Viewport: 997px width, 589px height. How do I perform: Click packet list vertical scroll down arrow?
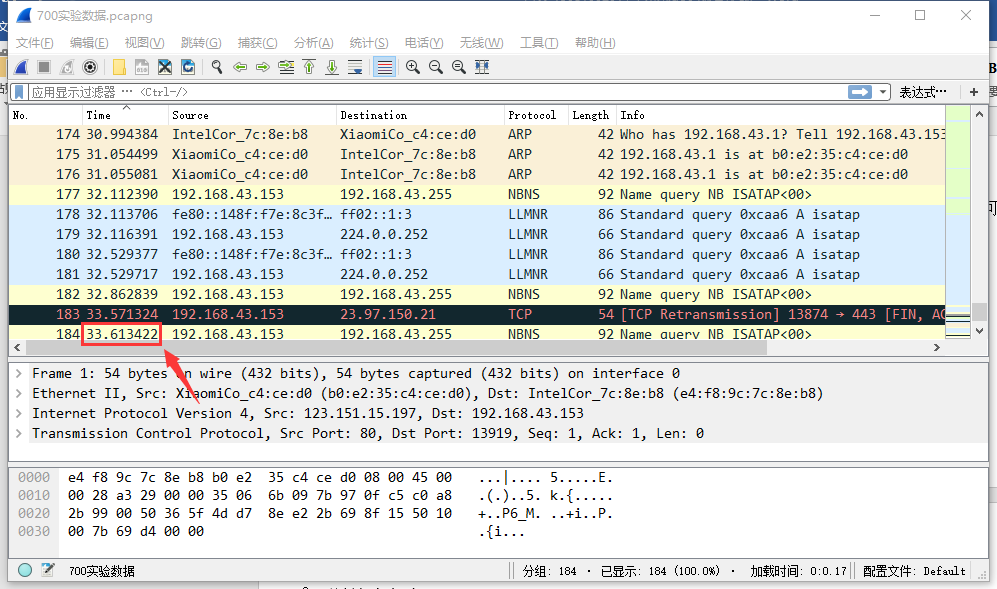tap(979, 331)
